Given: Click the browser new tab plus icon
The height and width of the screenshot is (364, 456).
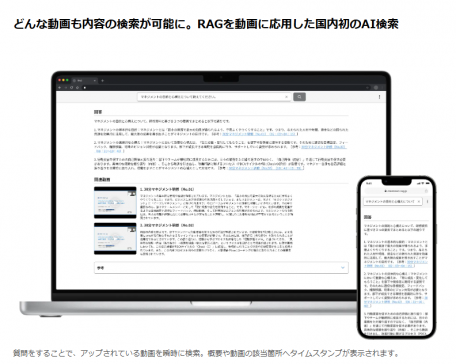Looking at the screenshot, I should (102, 80).
